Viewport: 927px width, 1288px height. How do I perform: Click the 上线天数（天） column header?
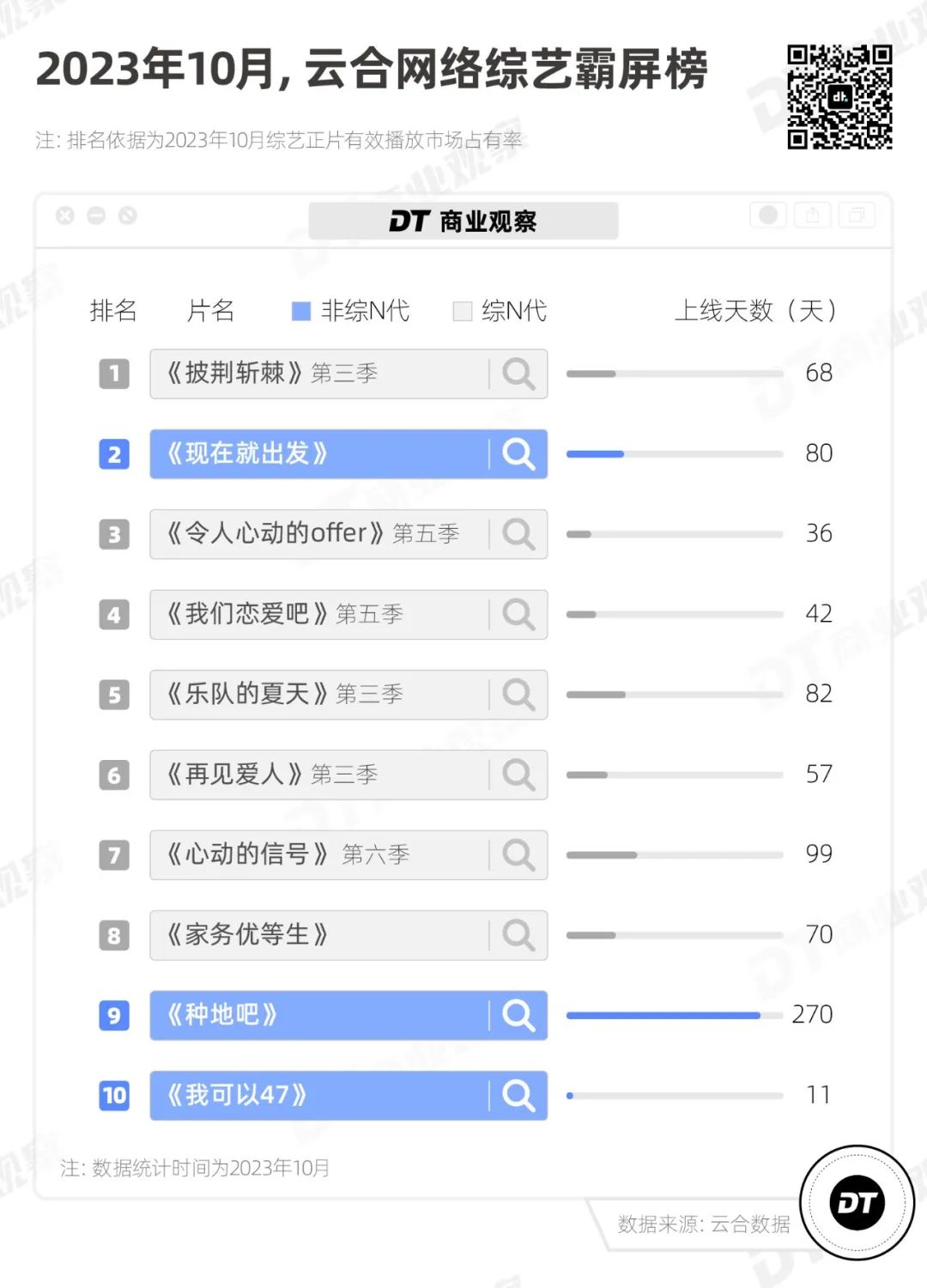[755, 310]
